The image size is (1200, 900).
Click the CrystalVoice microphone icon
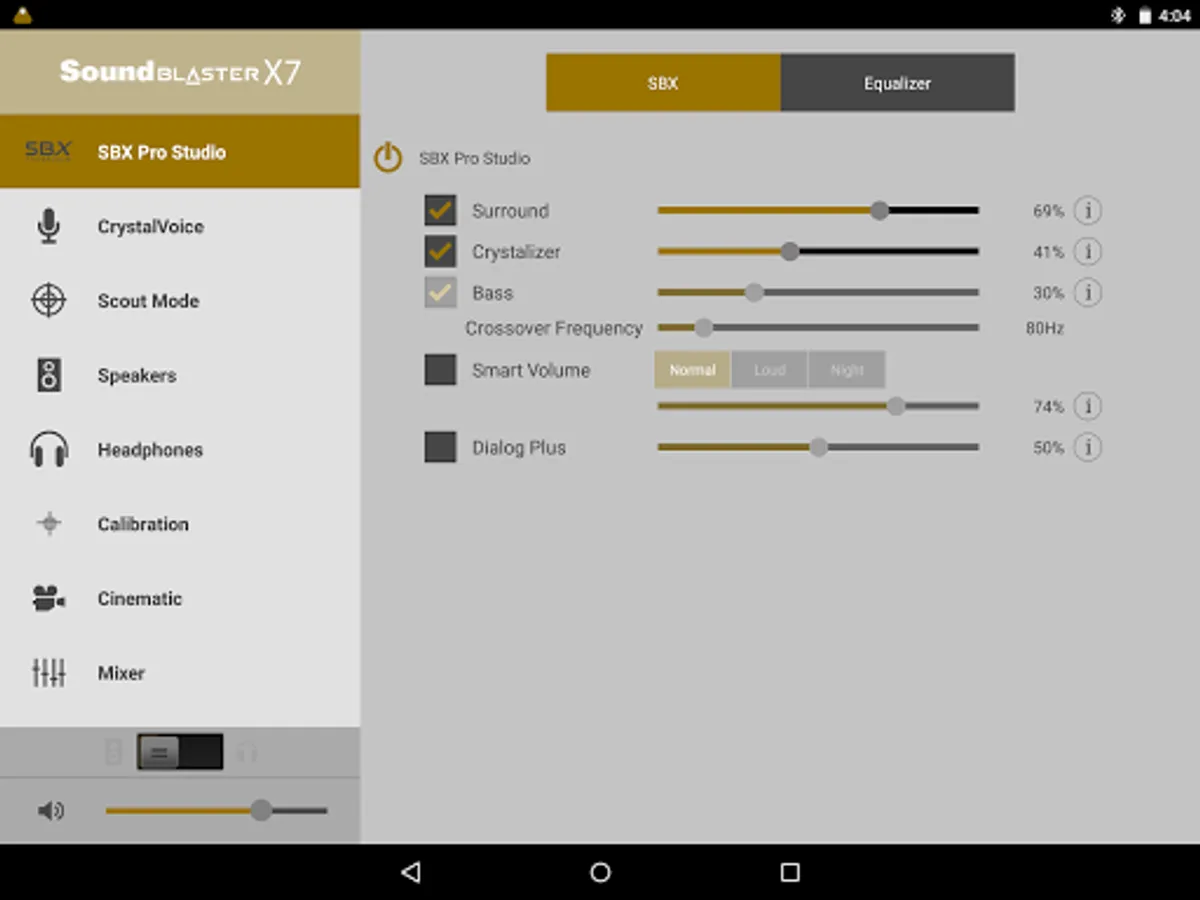click(48, 226)
